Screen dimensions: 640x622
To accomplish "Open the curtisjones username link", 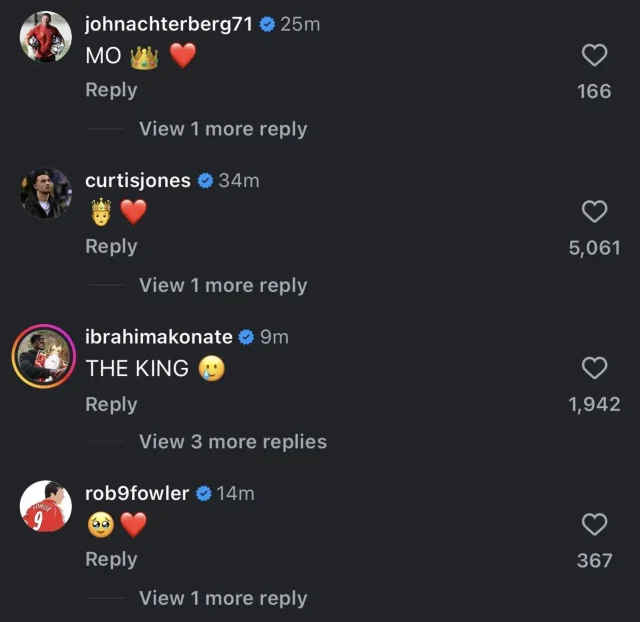I will (x=138, y=181).
